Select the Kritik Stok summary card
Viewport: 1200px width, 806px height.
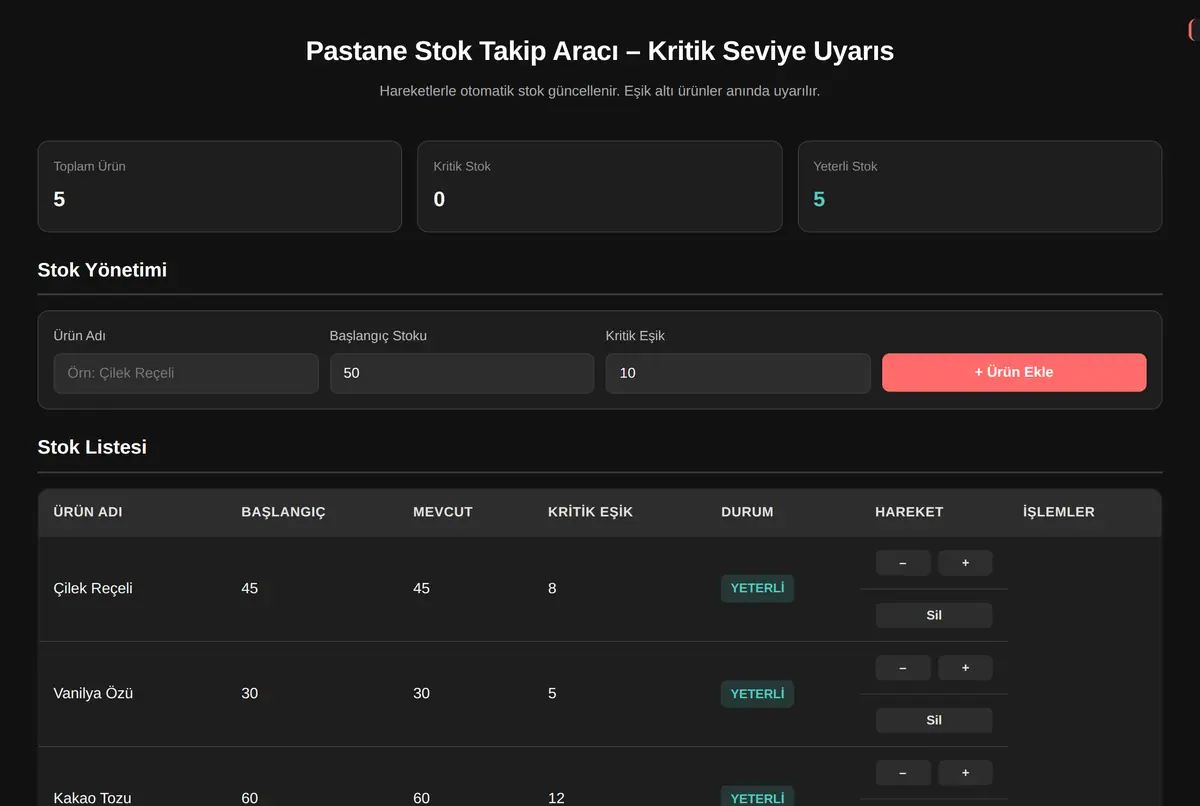point(600,186)
